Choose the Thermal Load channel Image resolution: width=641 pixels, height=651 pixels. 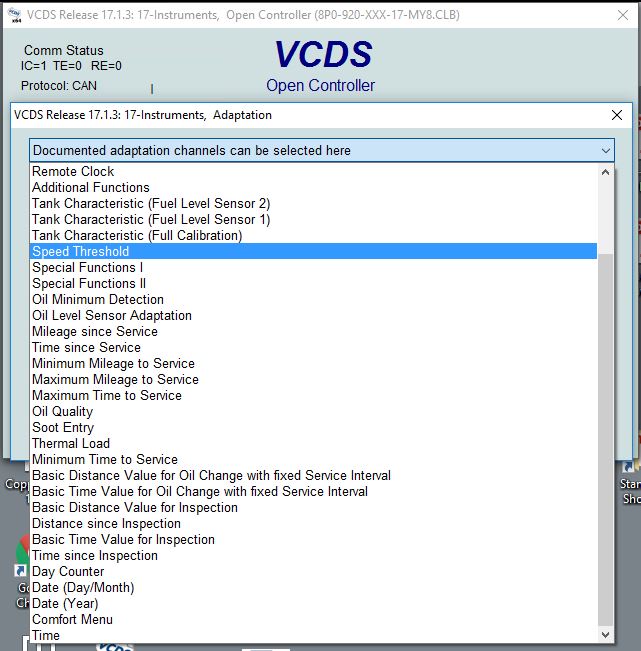tap(313, 443)
